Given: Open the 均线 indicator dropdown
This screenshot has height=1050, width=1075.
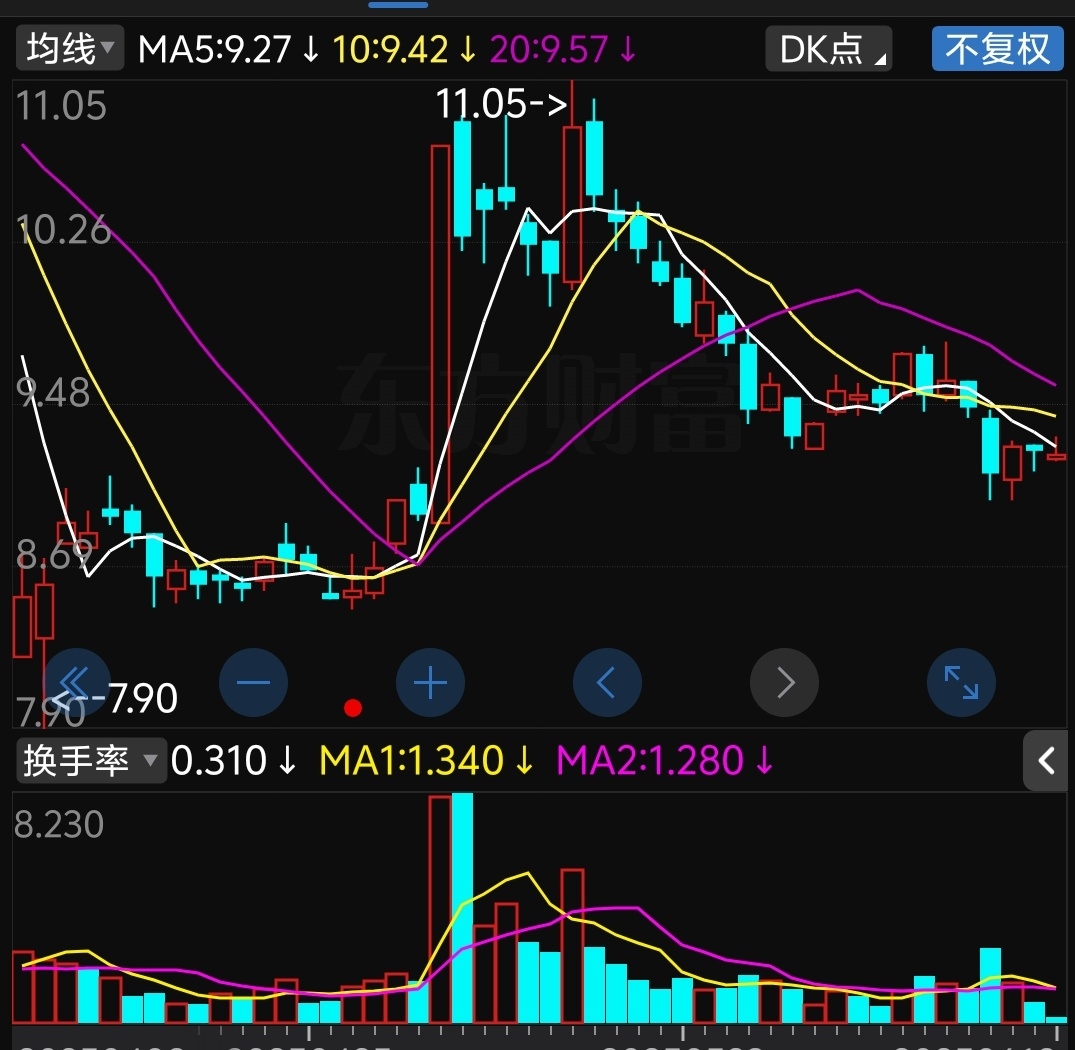Looking at the screenshot, I should [69, 48].
